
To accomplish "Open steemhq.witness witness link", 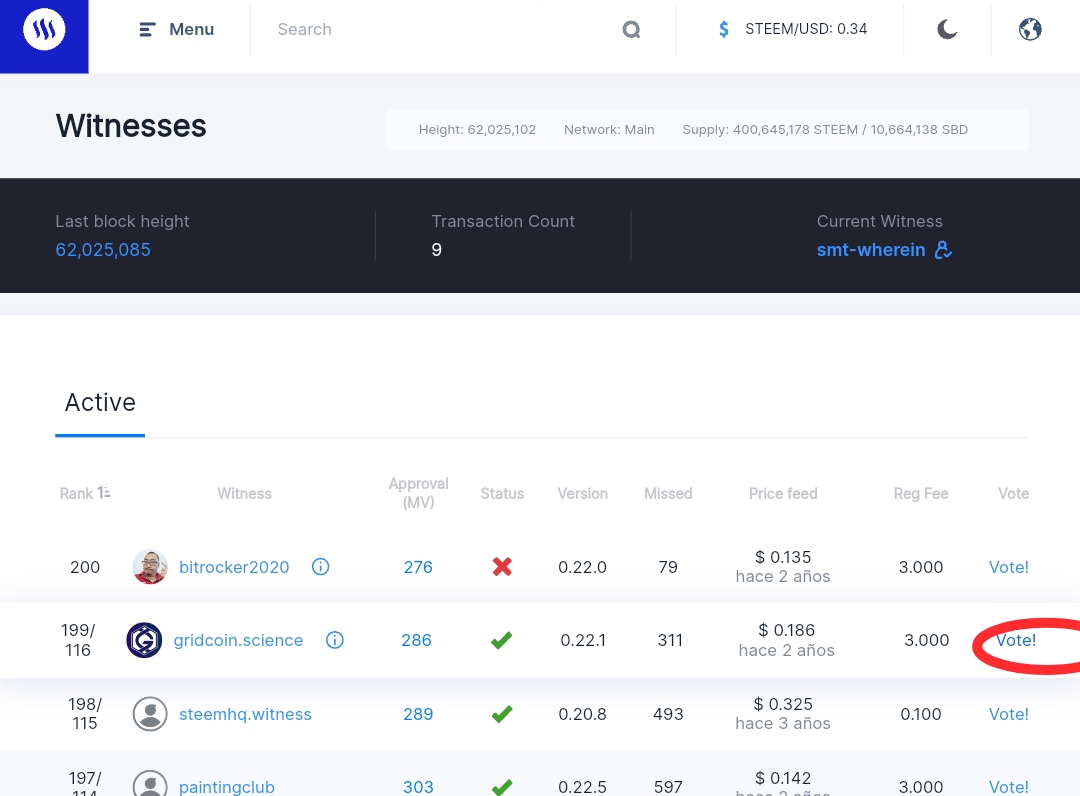I will 245,714.
